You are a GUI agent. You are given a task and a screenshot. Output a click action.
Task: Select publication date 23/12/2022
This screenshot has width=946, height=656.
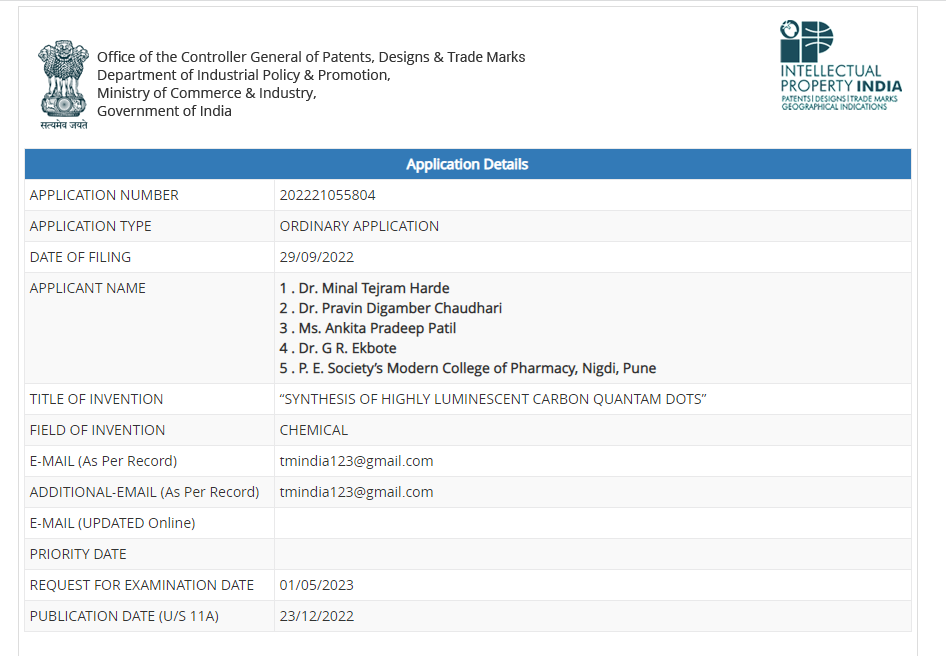[316, 616]
